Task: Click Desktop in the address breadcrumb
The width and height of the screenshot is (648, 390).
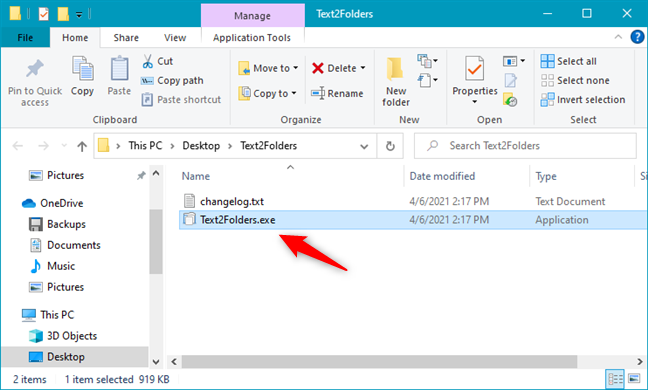Action: point(201,145)
